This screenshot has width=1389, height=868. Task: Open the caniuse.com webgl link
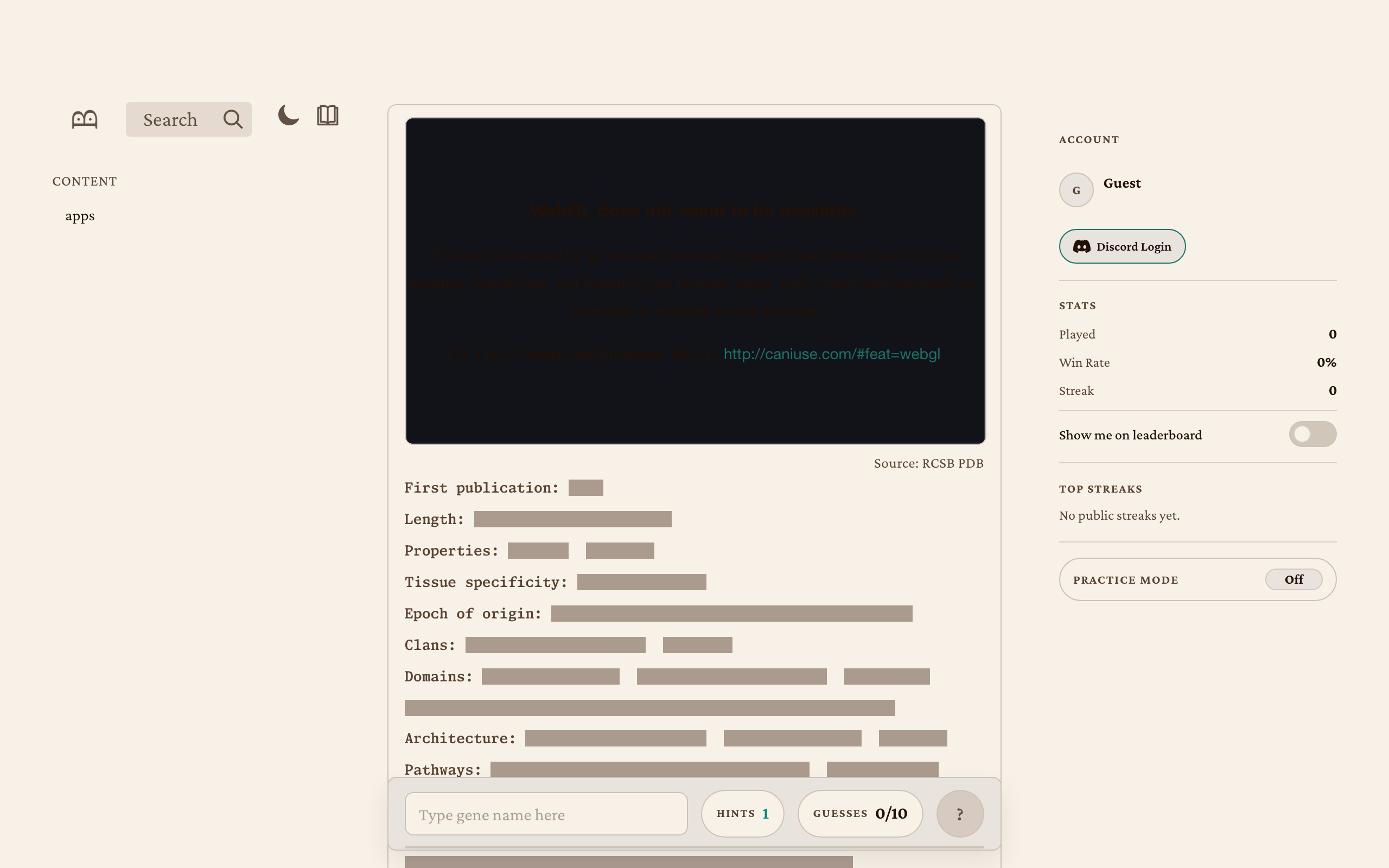[831, 354]
